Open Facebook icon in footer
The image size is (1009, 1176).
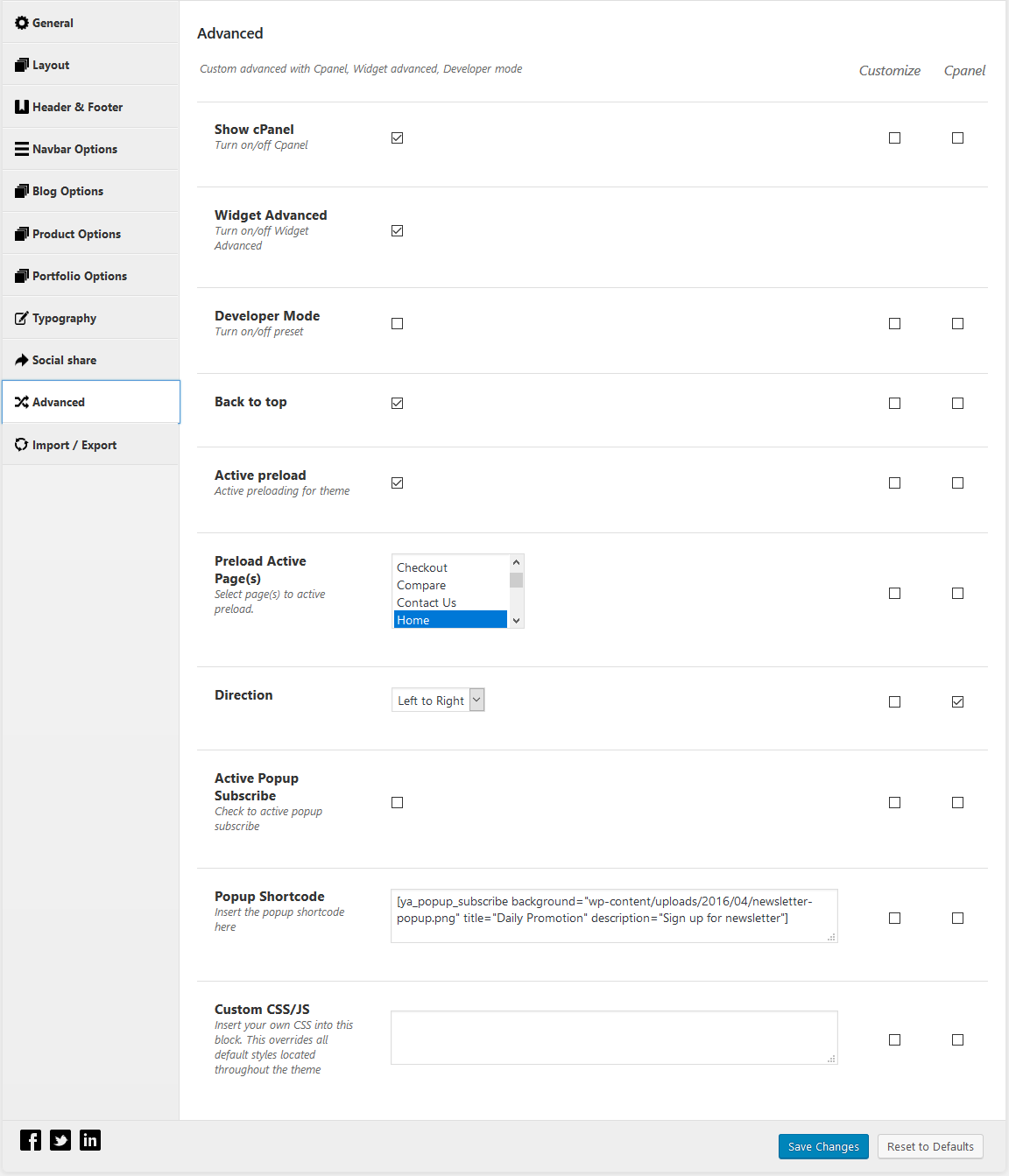coord(31,1139)
